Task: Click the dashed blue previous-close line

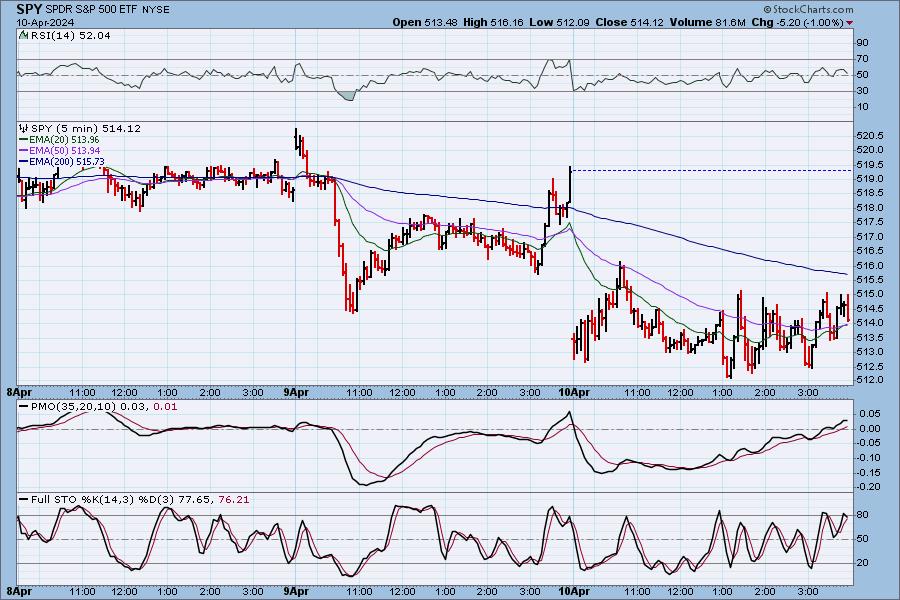Action: click(x=712, y=171)
